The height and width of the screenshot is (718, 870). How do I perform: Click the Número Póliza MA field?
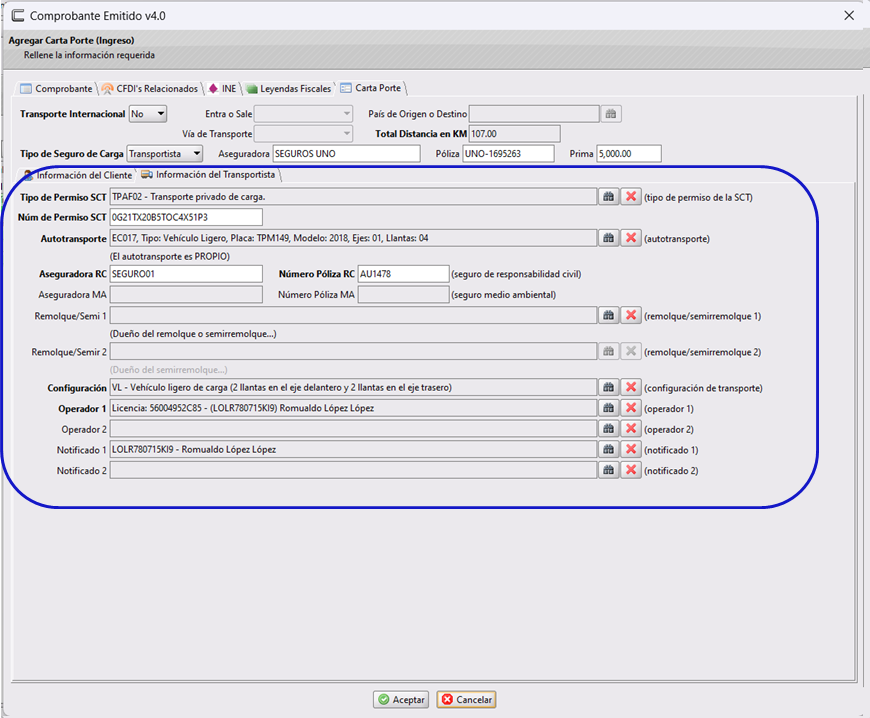(403, 295)
